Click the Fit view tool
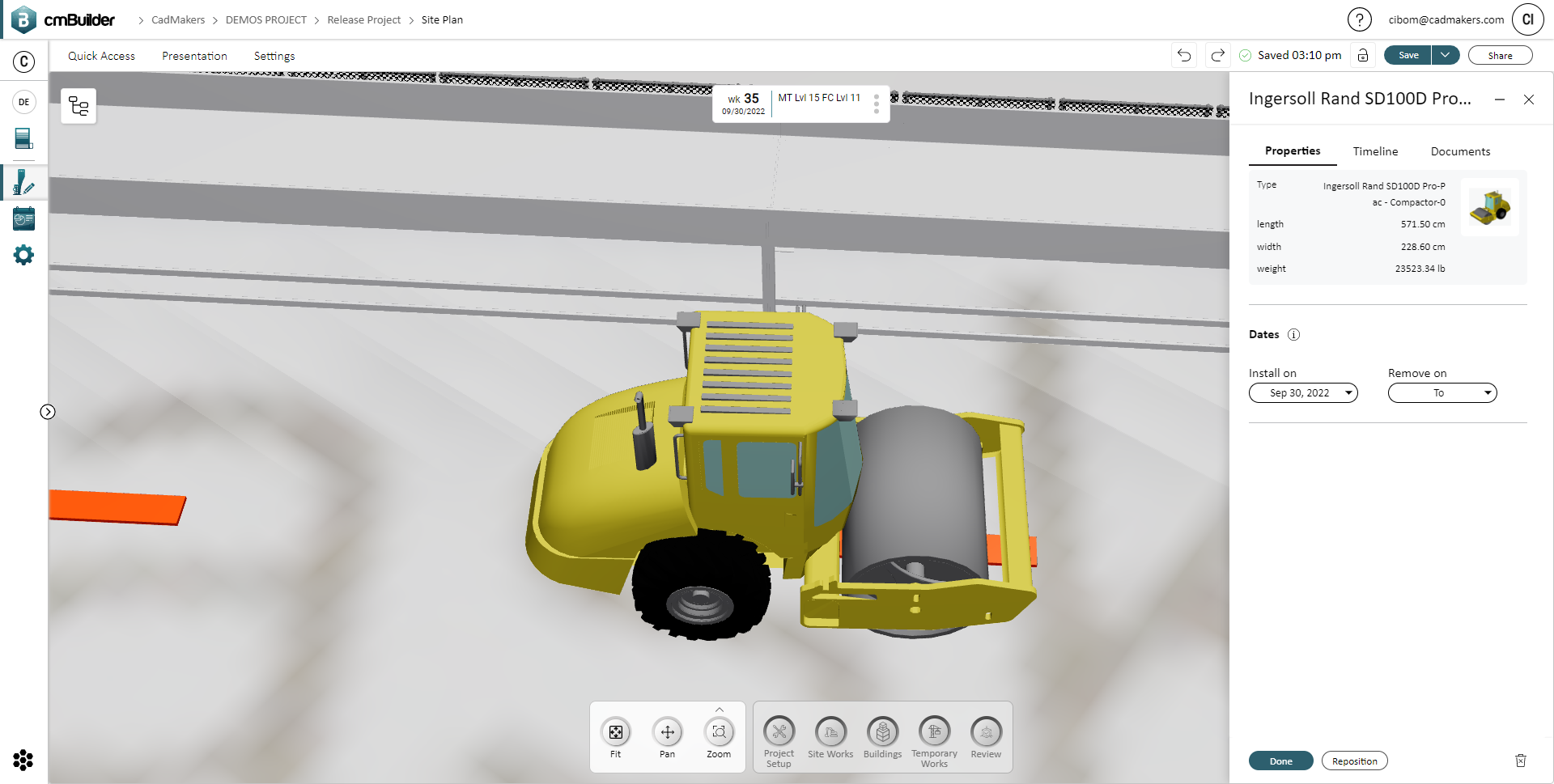Image resolution: width=1554 pixels, height=784 pixels. point(616,738)
